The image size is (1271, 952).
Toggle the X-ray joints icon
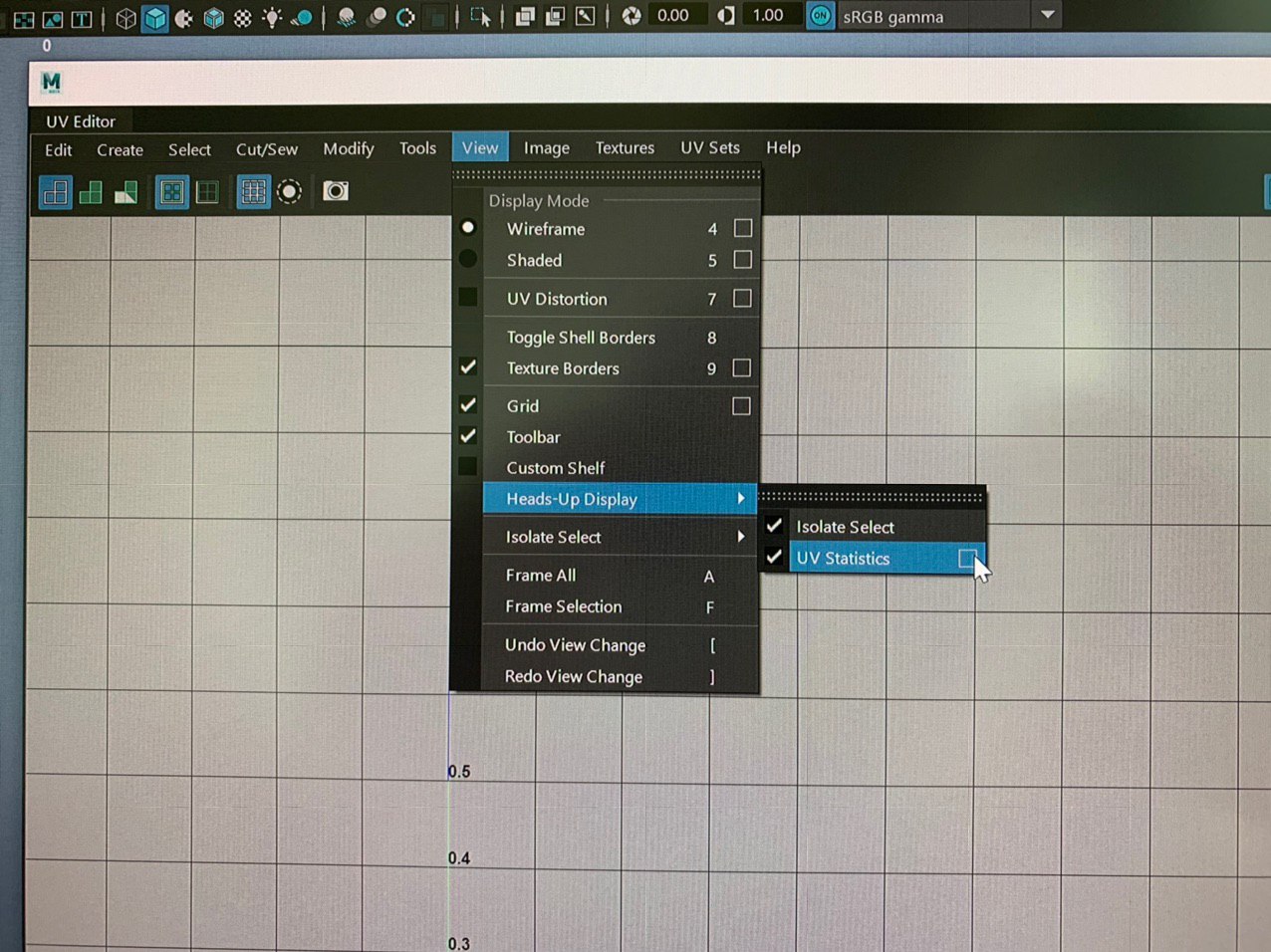tap(585, 16)
